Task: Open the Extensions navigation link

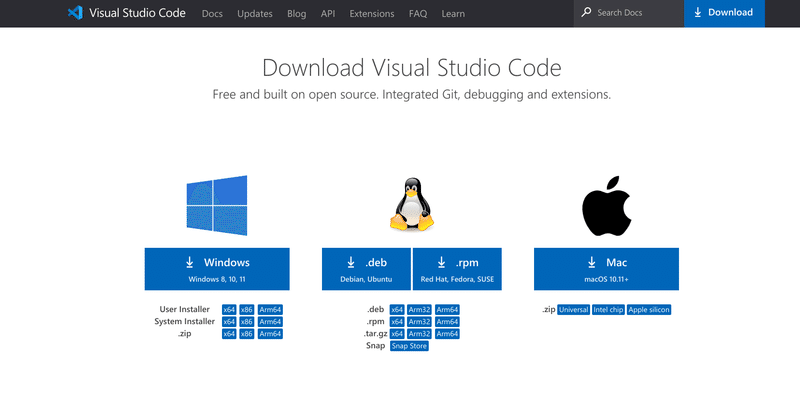Action: tap(372, 14)
